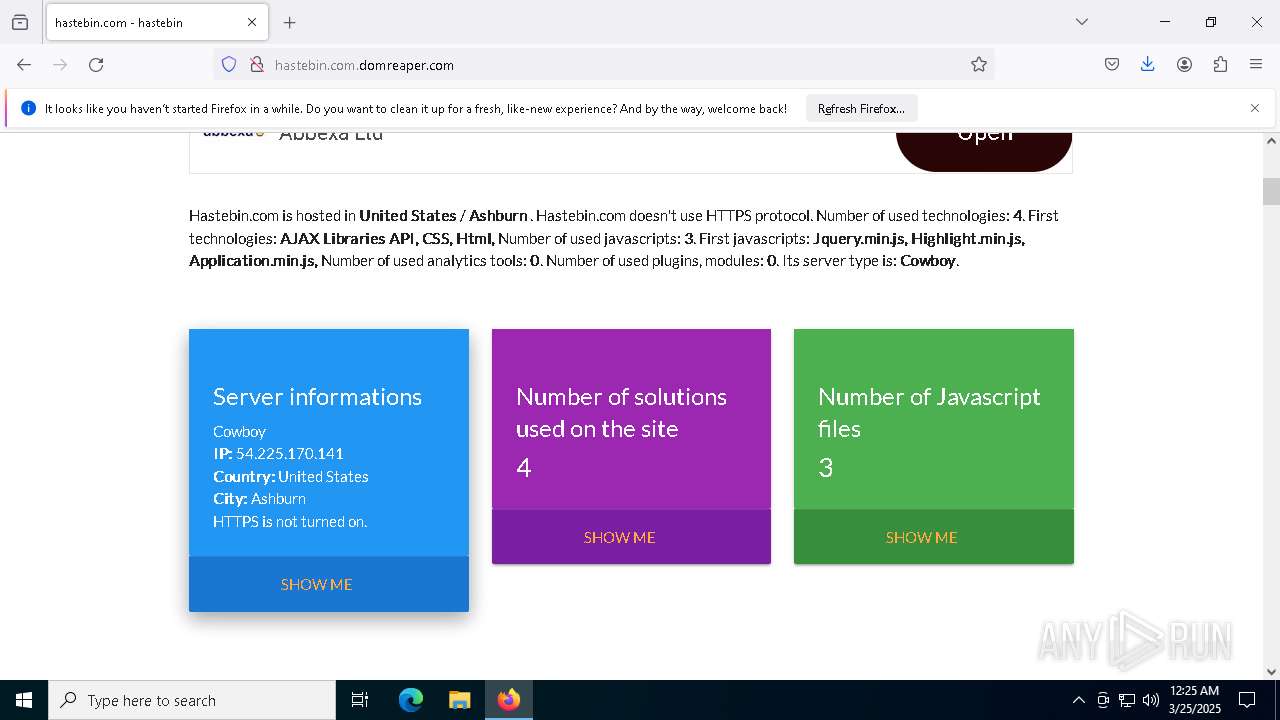Launch Microsoft Edge from taskbar
Screen dimensions: 1280x720
[x=411, y=700]
